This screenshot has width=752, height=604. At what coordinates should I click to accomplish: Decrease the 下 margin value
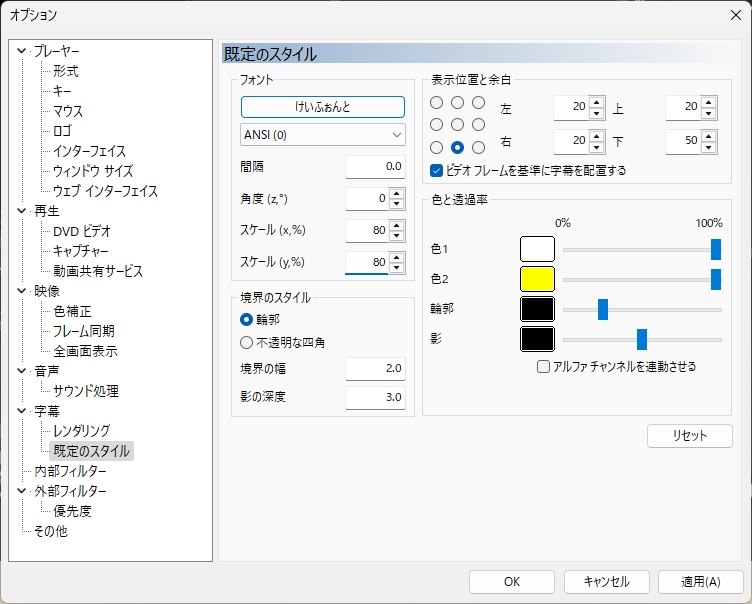pyautogui.click(x=708, y=147)
